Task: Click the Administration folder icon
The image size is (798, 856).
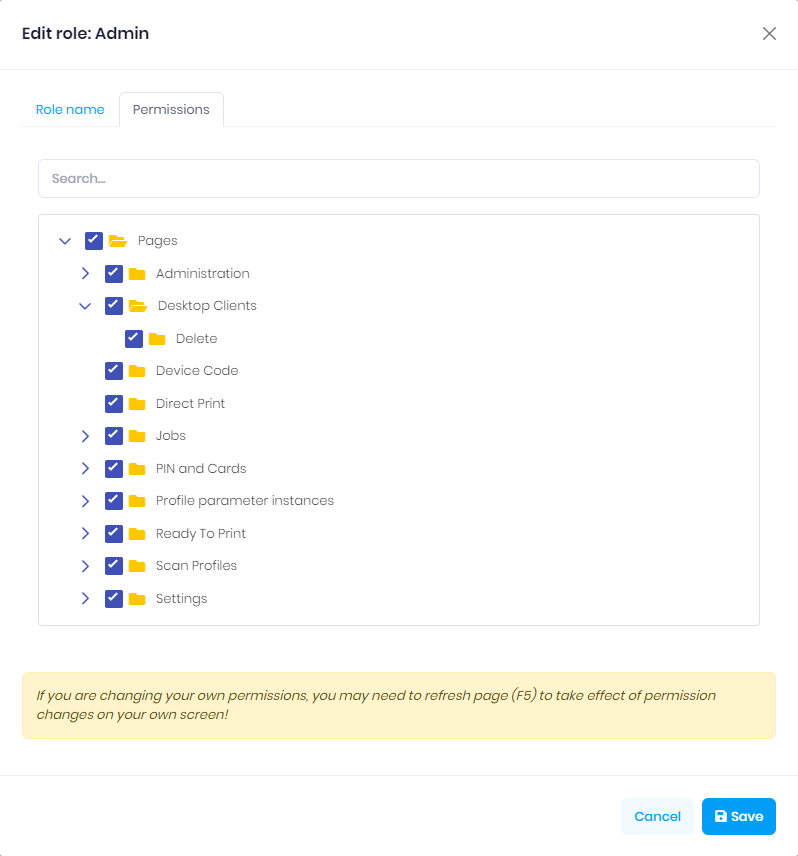Action: coord(137,274)
